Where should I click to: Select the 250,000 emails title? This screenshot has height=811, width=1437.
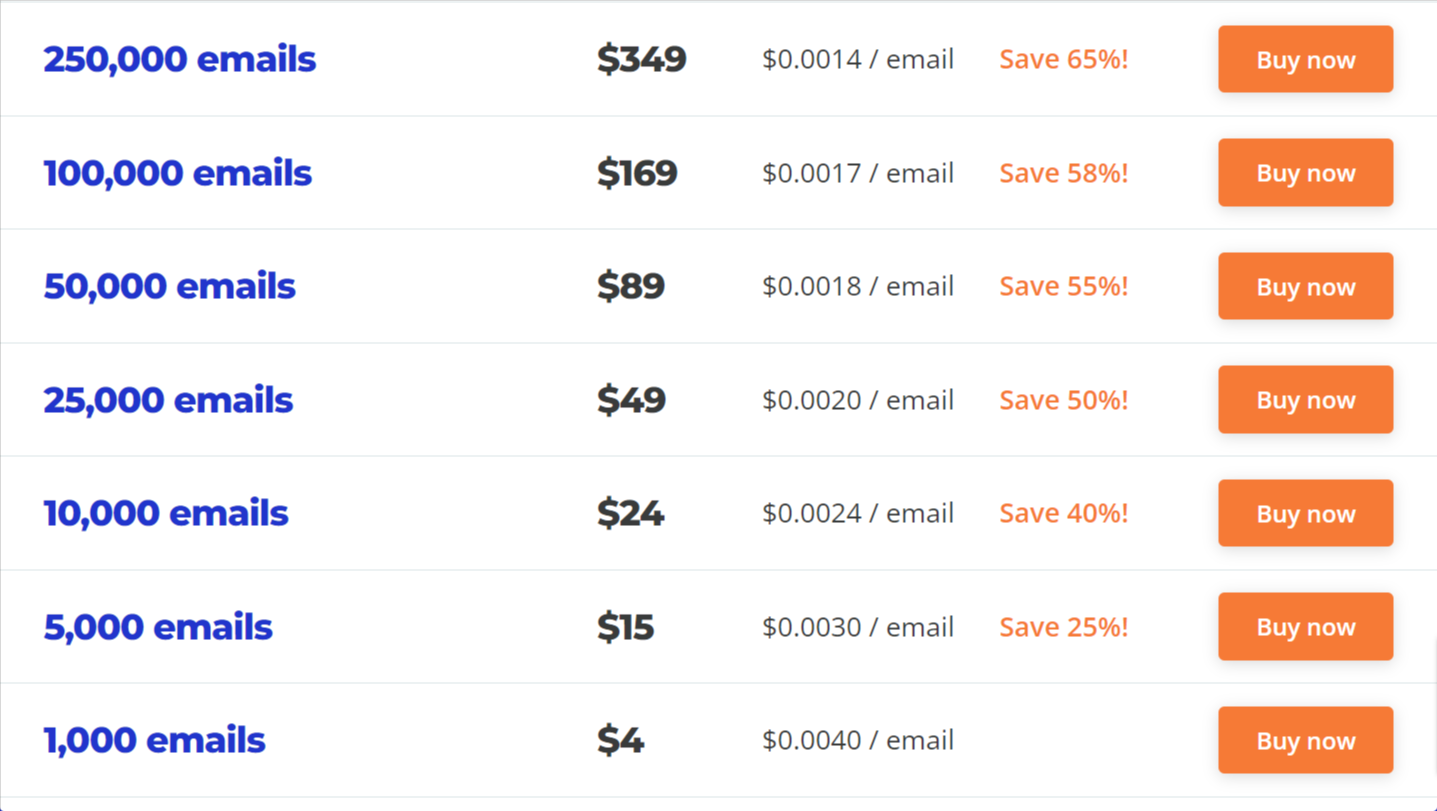(179, 59)
